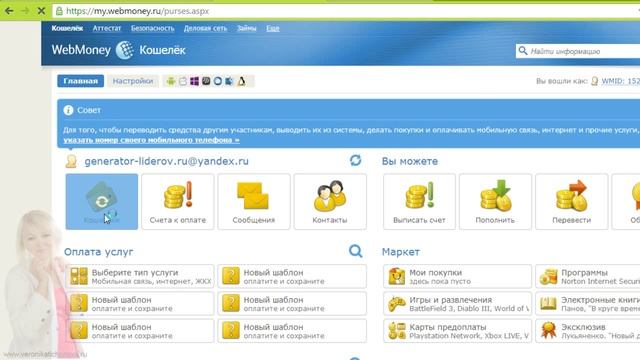Viewport: 640px width, 360px height.
Task: Open the Контакты tile
Action: pyautogui.click(x=330, y=202)
